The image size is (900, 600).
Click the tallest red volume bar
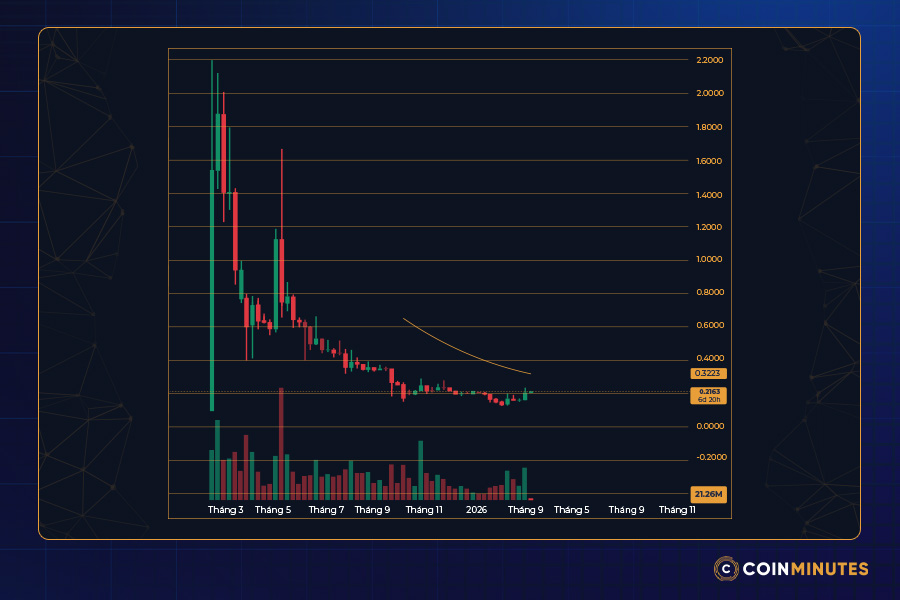[282, 444]
